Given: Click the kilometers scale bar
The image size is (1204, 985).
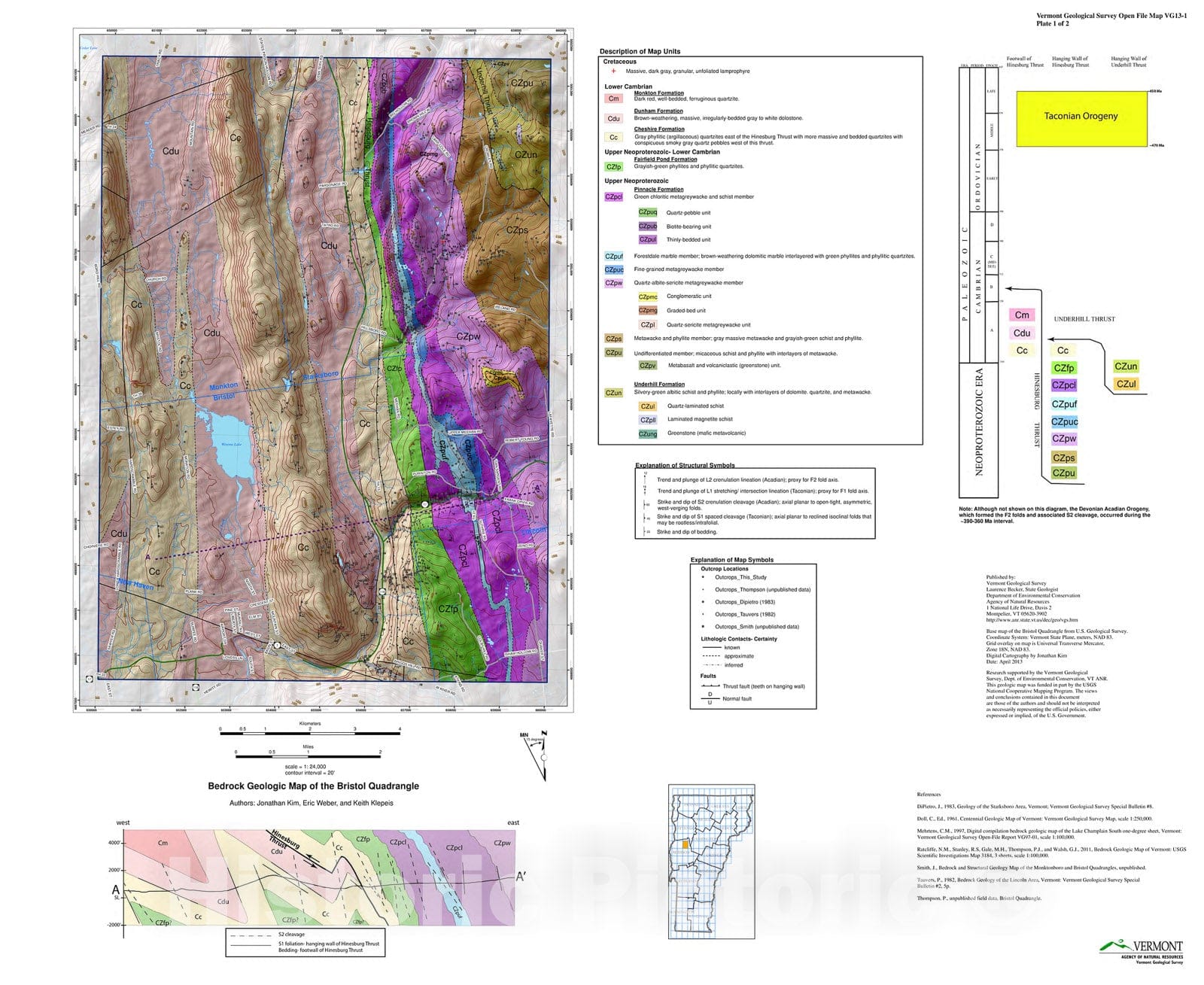Looking at the screenshot, I should [310, 732].
